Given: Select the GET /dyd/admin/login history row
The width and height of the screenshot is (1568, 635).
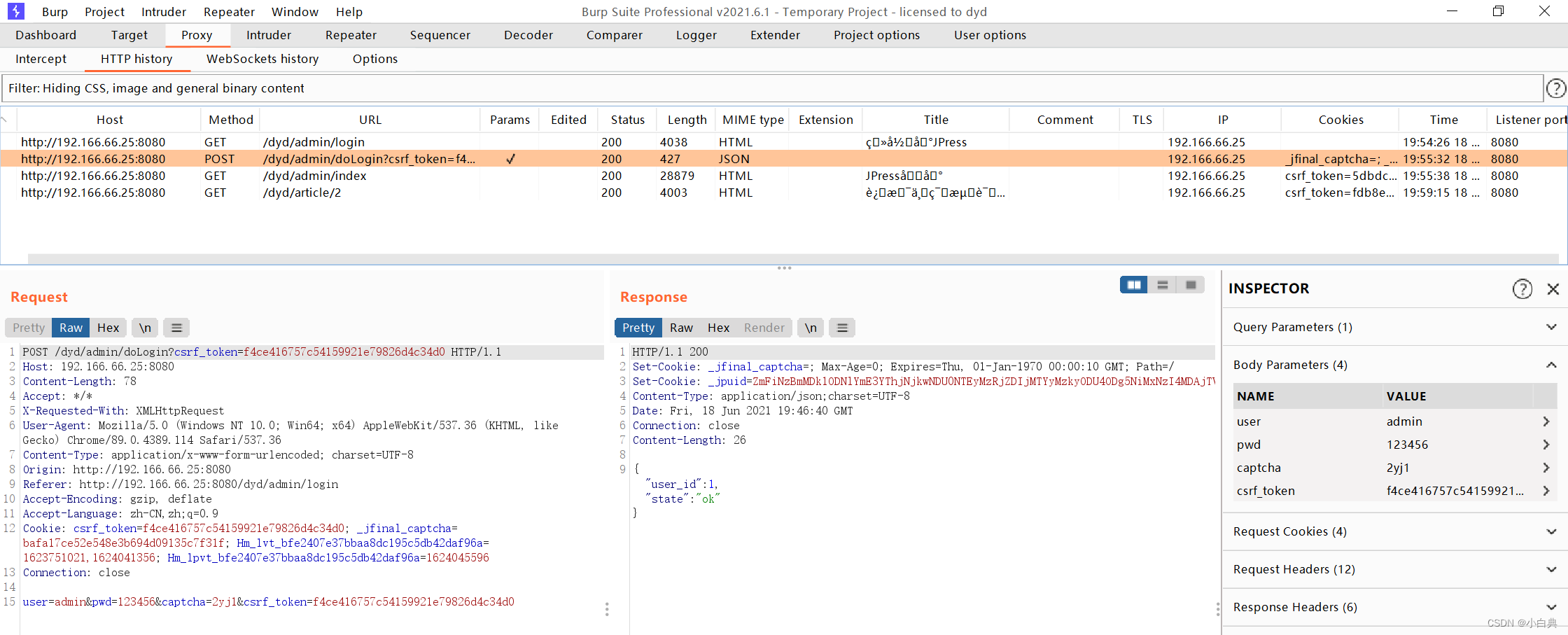Looking at the screenshot, I should tap(784, 142).
